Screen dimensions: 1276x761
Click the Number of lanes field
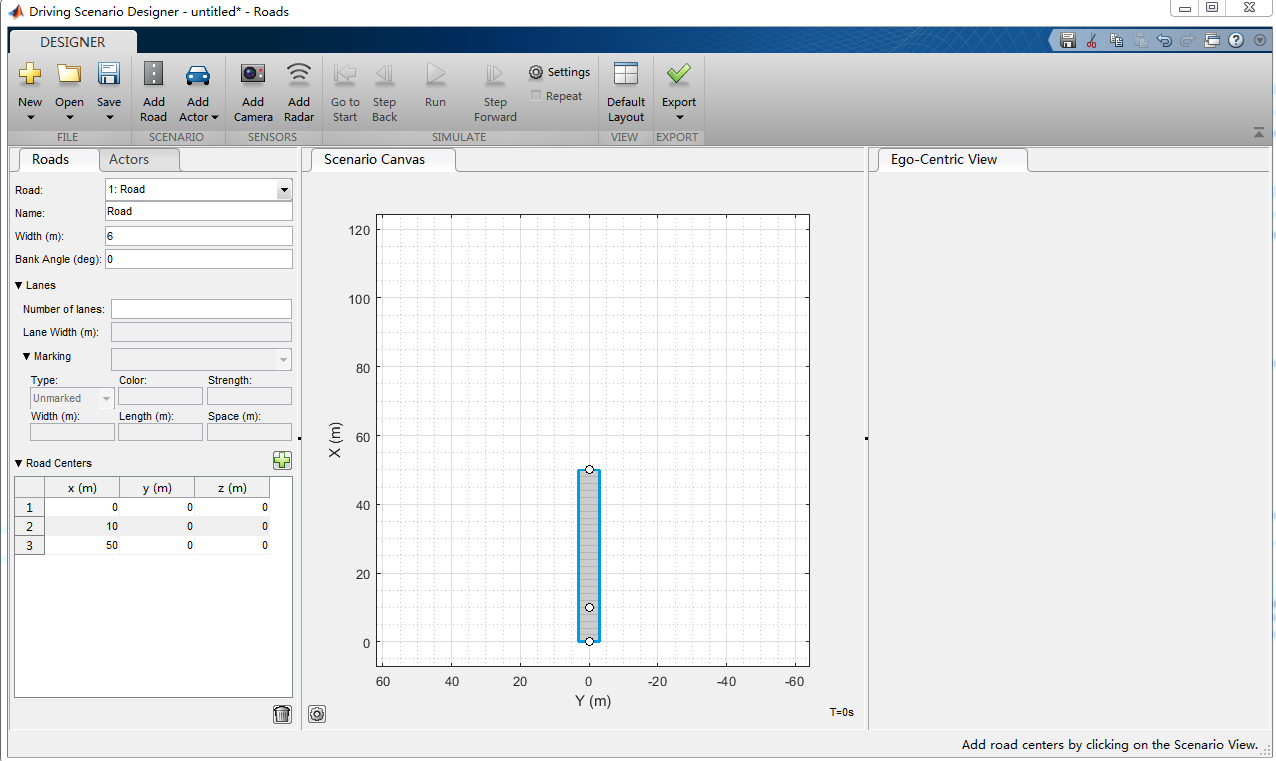pos(201,309)
